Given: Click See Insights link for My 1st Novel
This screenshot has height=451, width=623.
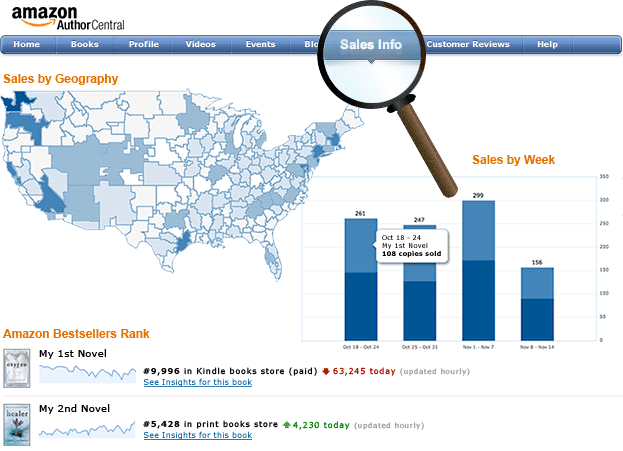Looking at the screenshot, I should [197, 382].
